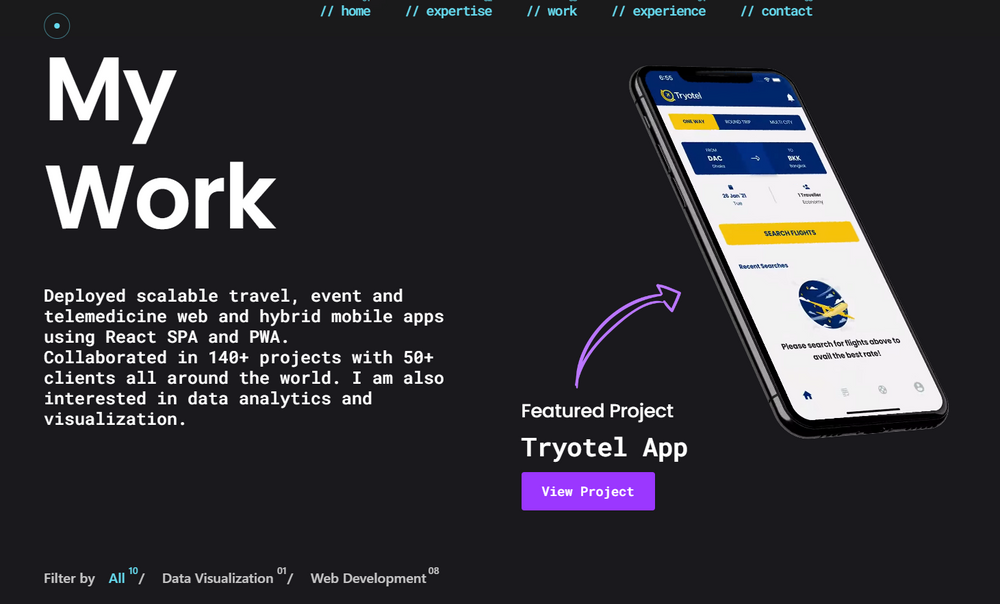Select the home icon in the bottom navigation

808,395
